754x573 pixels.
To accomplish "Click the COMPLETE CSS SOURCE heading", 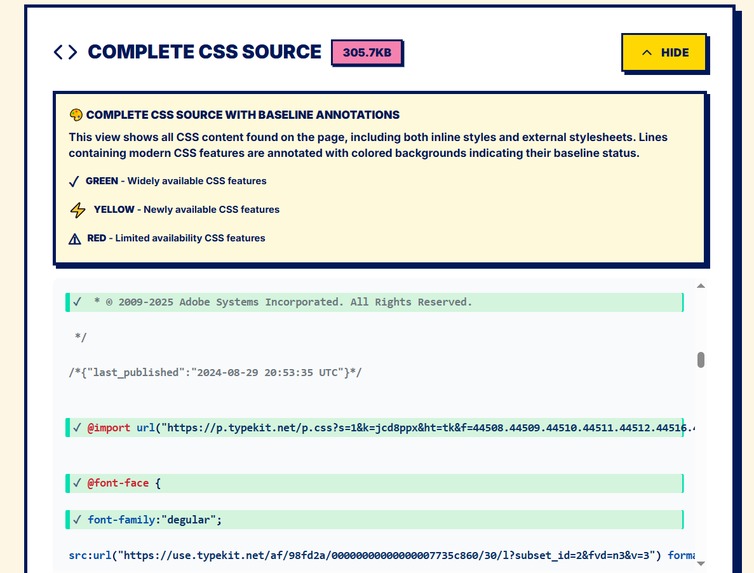I will [x=204, y=52].
